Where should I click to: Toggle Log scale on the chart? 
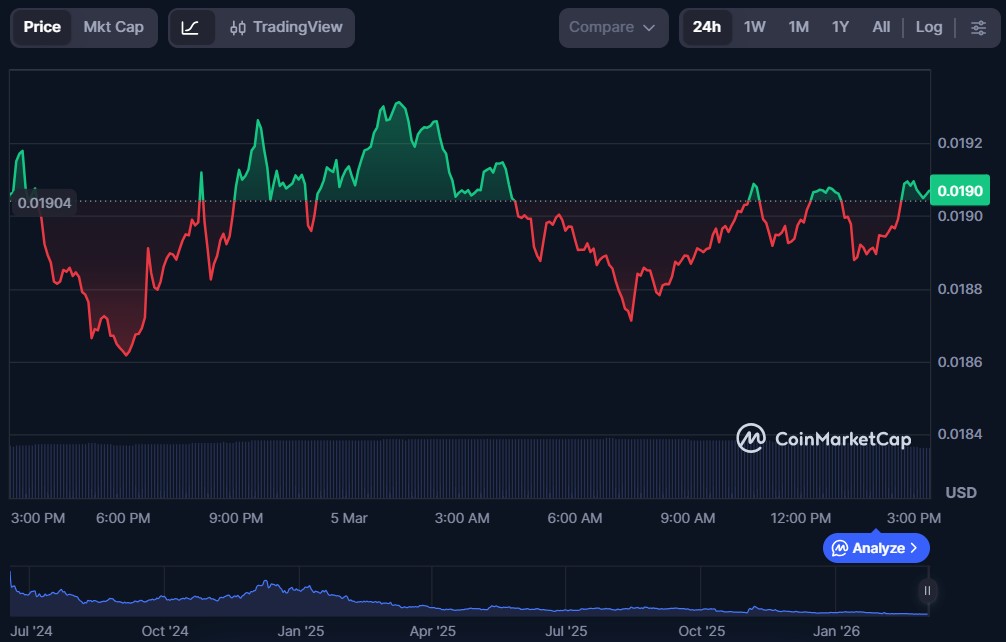pyautogui.click(x=929, y=27)
